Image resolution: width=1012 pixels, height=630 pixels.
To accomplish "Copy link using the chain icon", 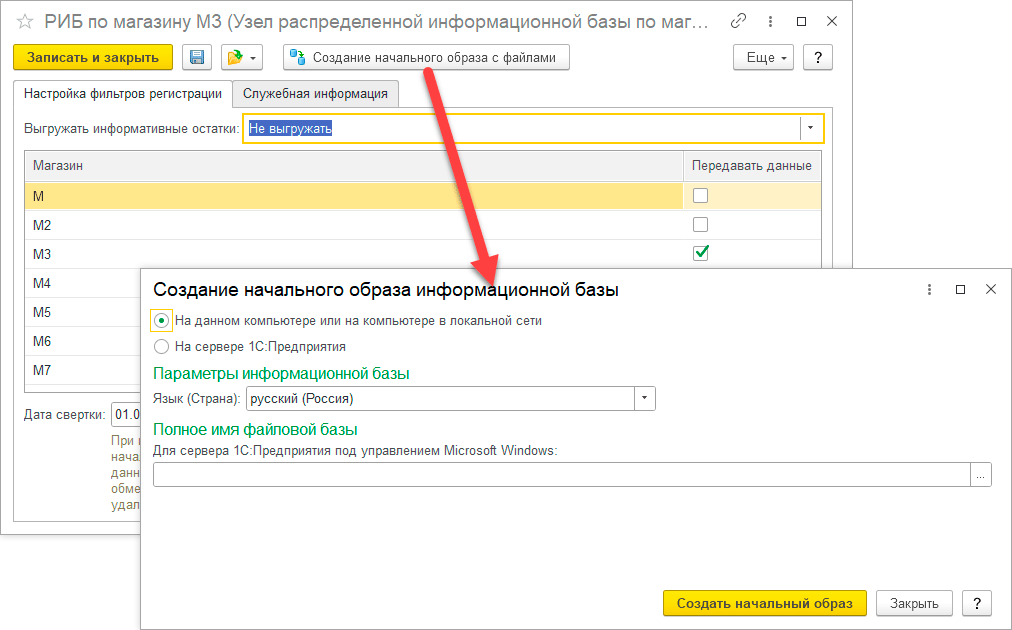I will [x=738, y=21].
